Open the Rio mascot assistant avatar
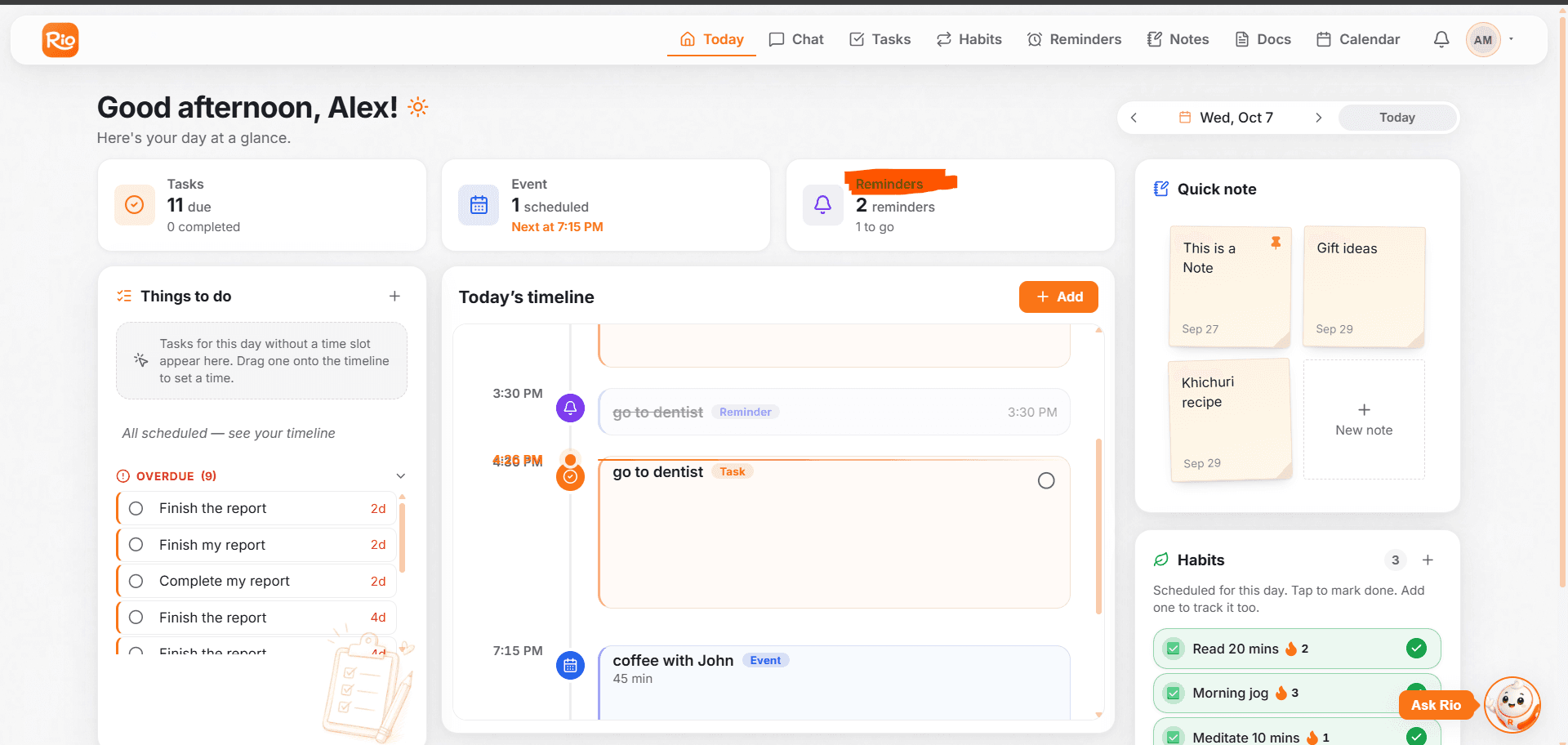This screenshot has width=1568, height=745. [1512, 704]
